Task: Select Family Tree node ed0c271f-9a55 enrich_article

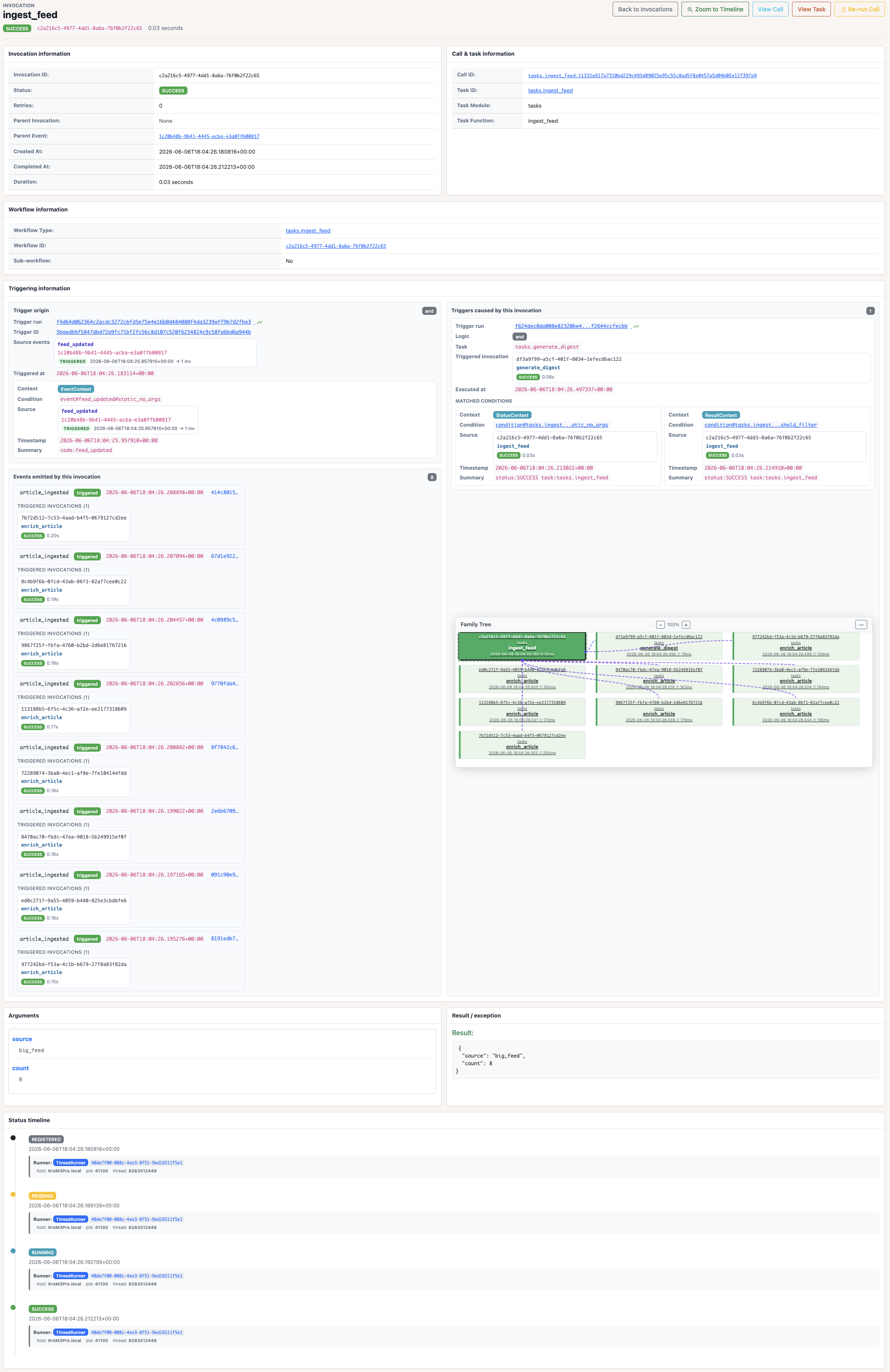Action: 522,679
